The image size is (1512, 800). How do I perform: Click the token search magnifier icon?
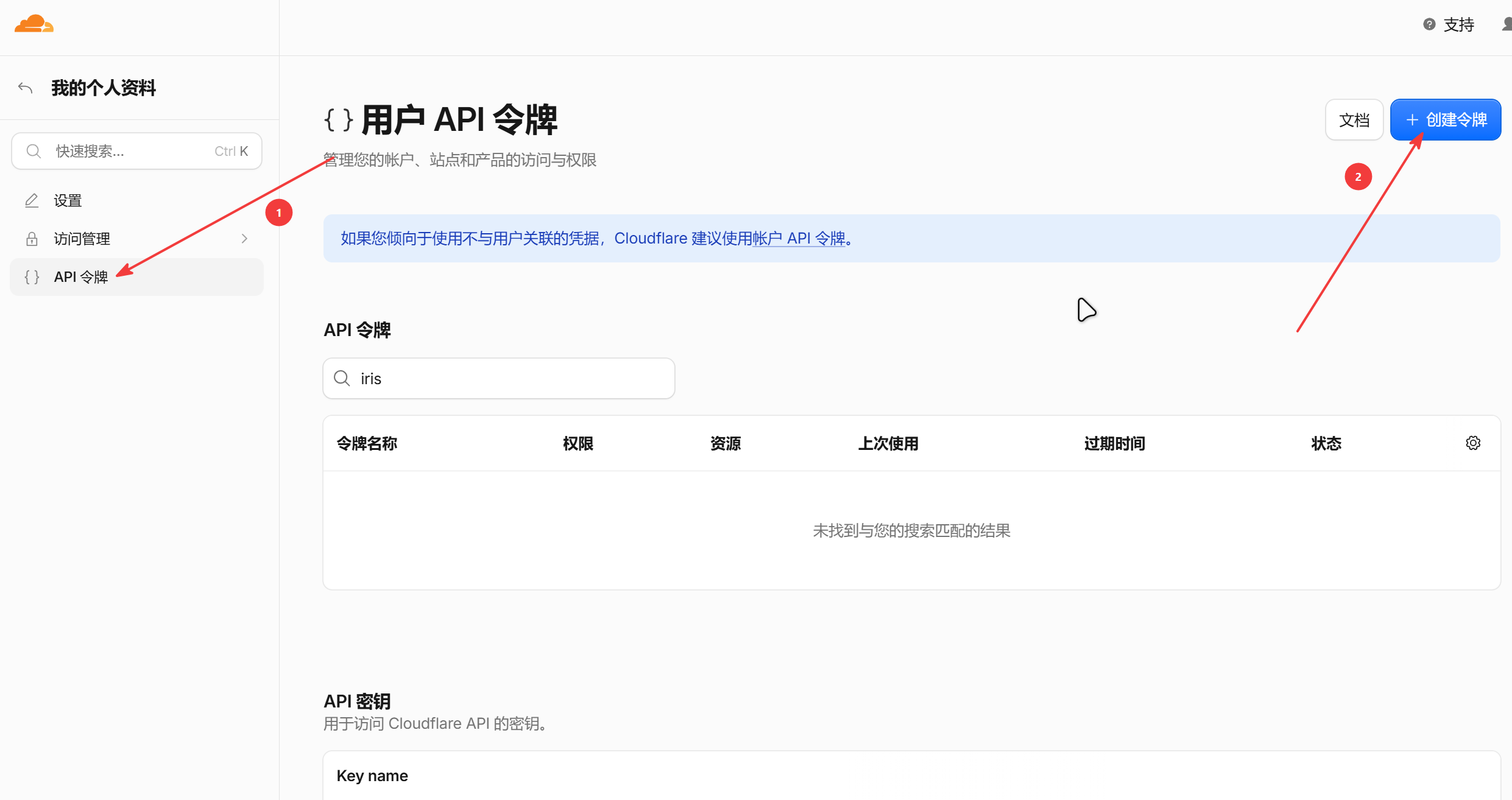[x=342, y=378]
